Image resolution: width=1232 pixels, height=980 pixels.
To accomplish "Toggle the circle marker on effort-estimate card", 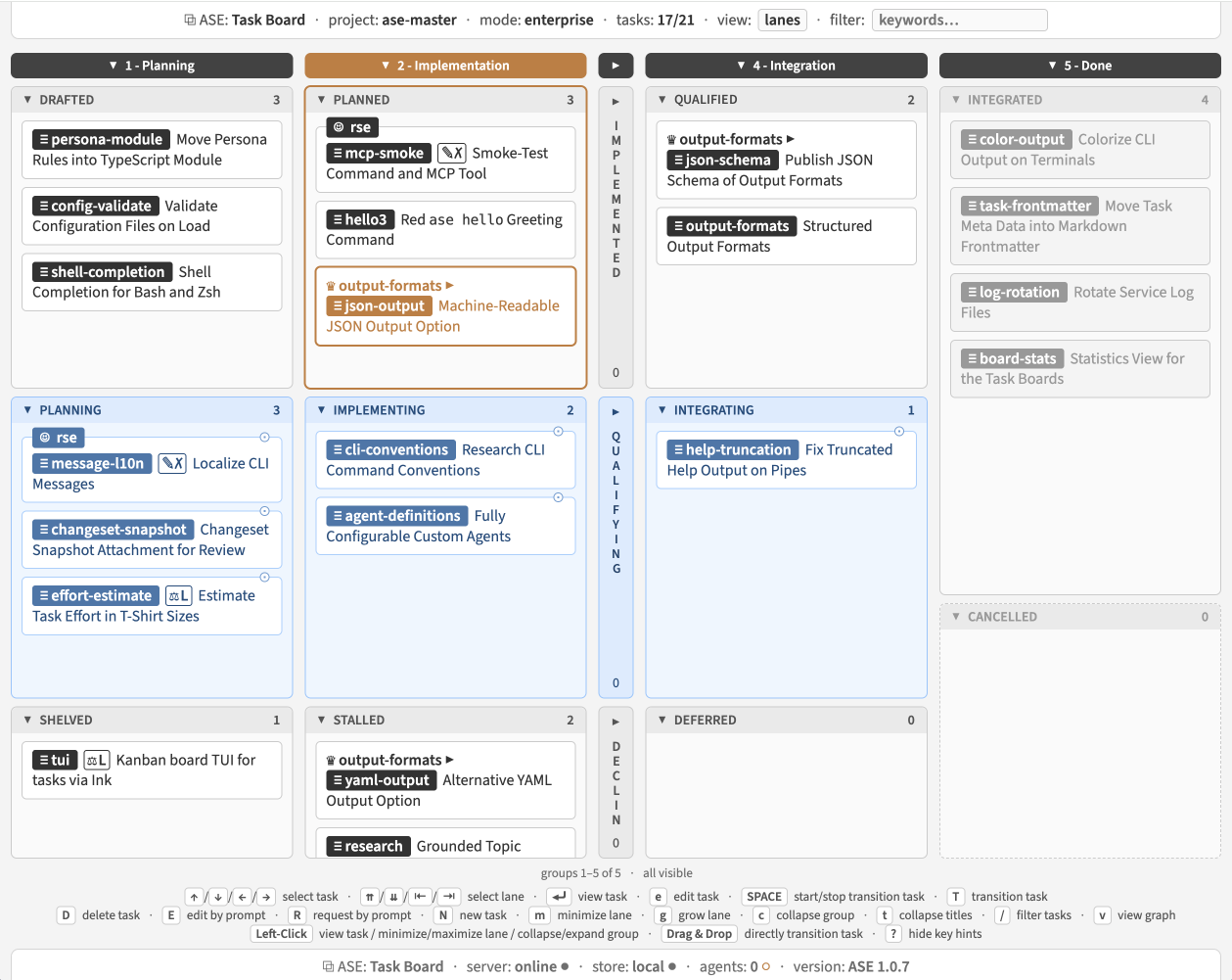I will click(x=264, y=577).
